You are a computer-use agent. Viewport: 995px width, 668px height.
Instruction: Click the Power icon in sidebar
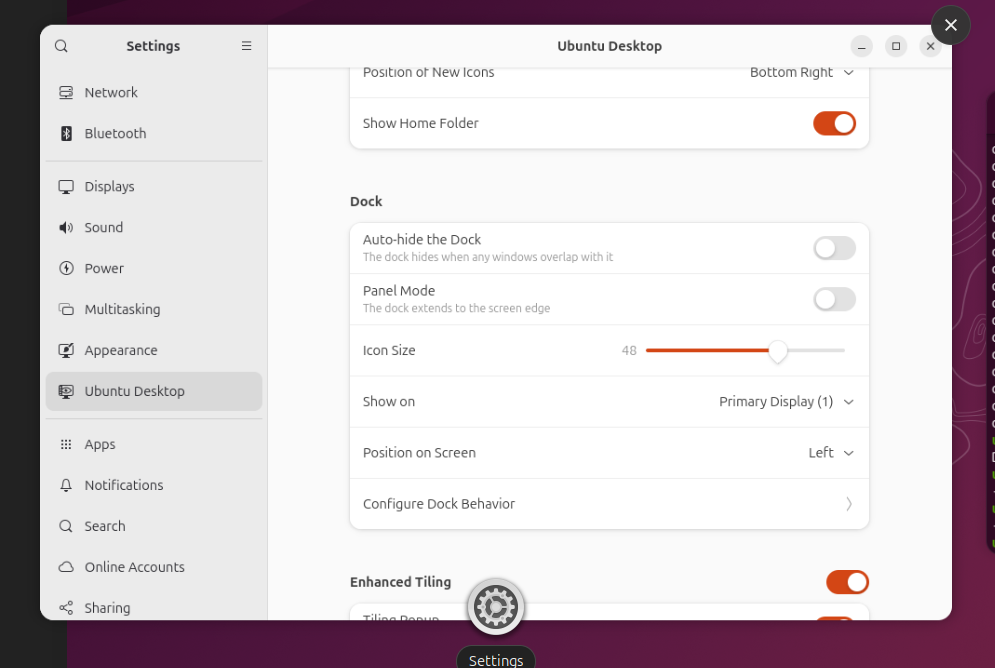(x=66, y=268)
